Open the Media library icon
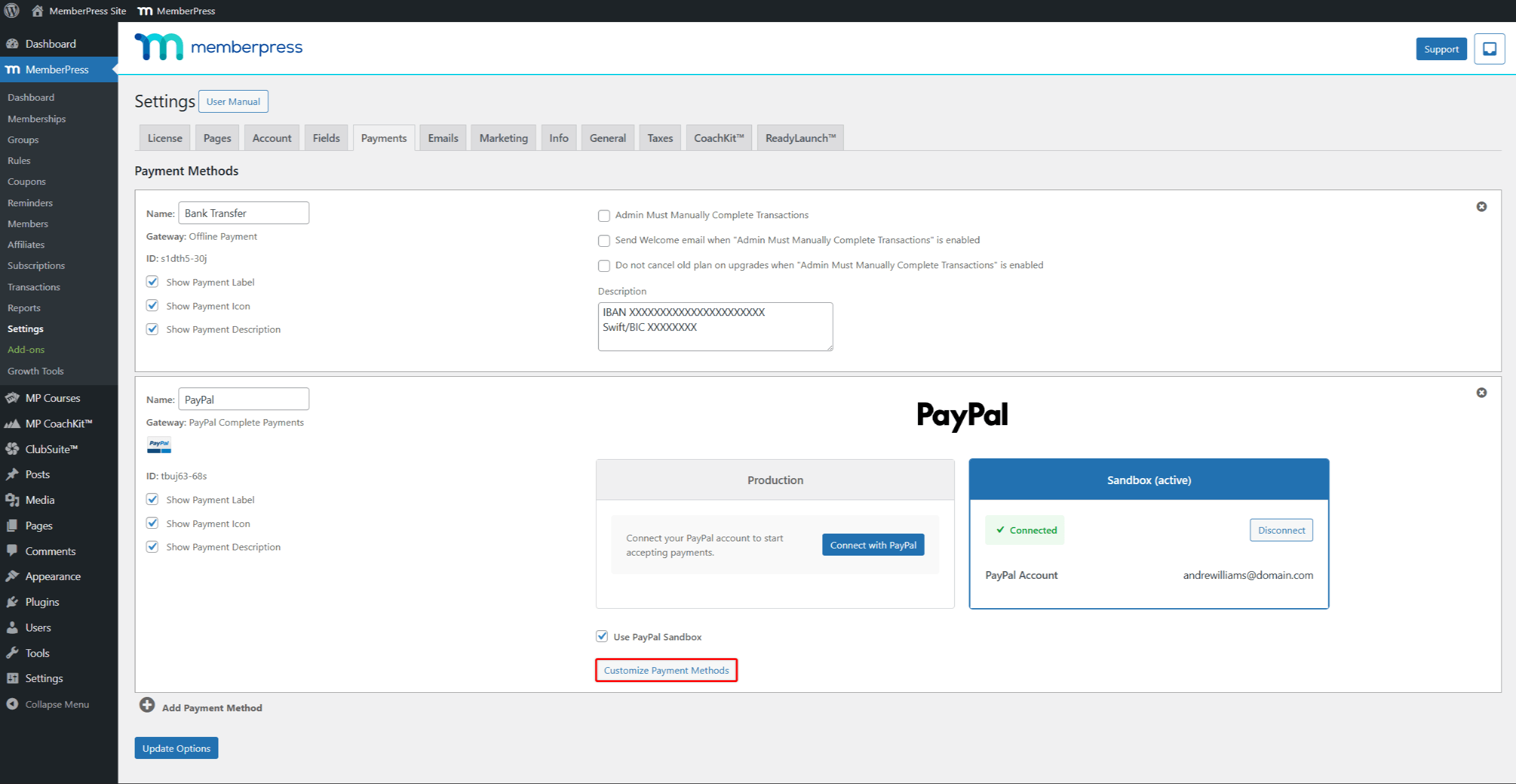 click(x=13, y=500)
